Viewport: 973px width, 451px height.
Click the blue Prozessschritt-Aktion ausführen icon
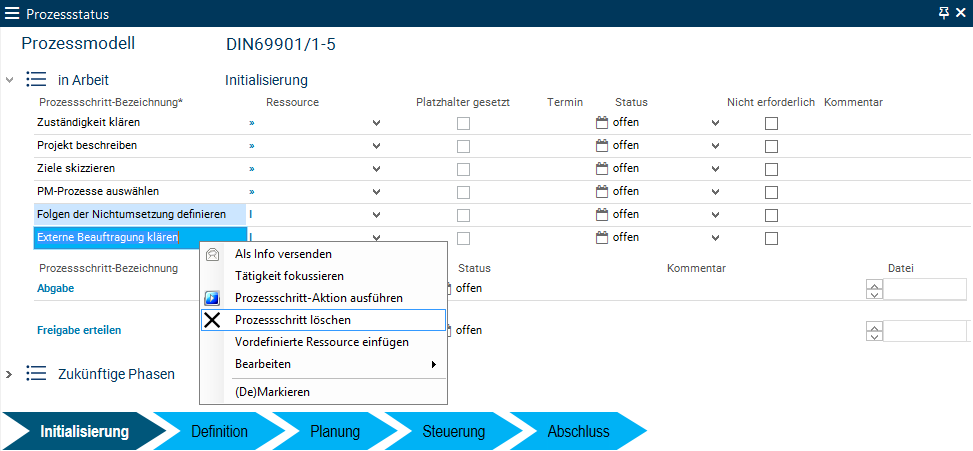tap(212, 298)
